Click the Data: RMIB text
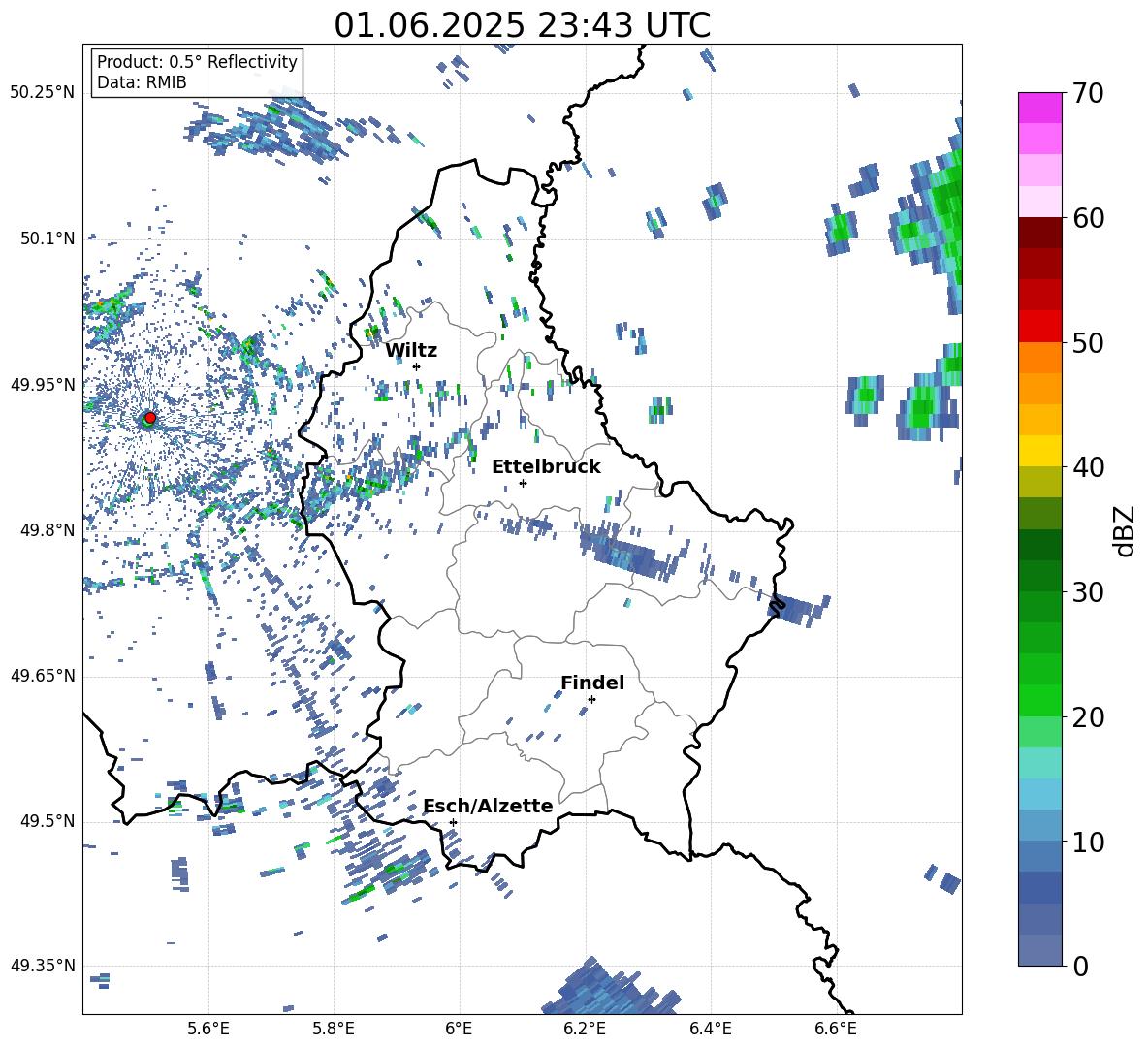This screenshot has width=1148, height=1048. pos(142,82)
